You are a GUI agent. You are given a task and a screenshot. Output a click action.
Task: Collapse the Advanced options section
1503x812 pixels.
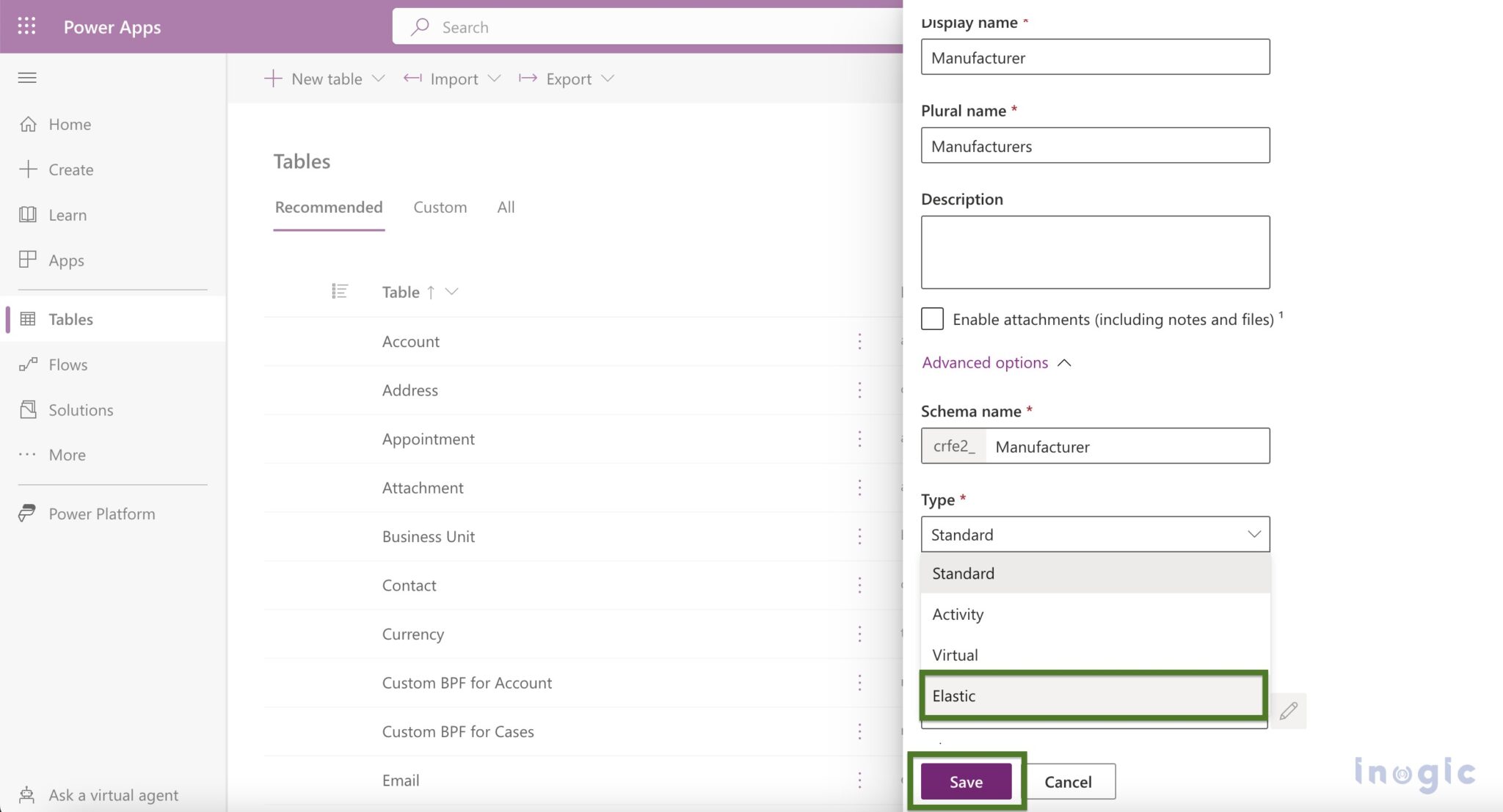coord(996,362)
